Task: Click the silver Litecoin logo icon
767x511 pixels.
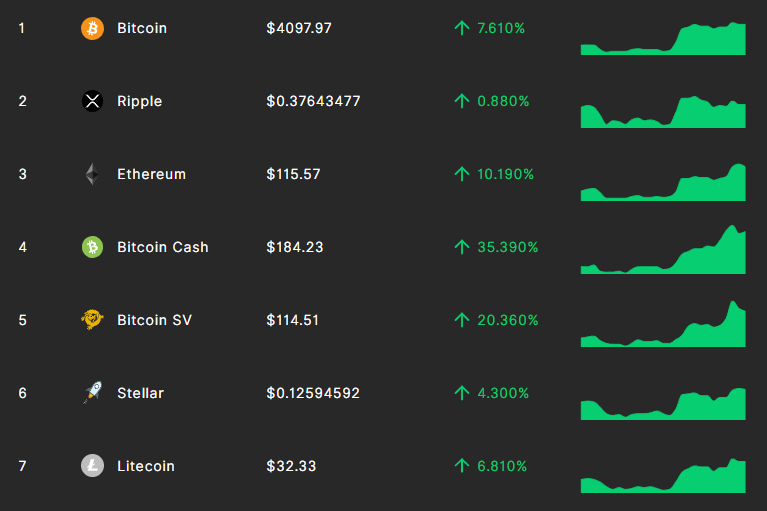Action: (92, 466)
